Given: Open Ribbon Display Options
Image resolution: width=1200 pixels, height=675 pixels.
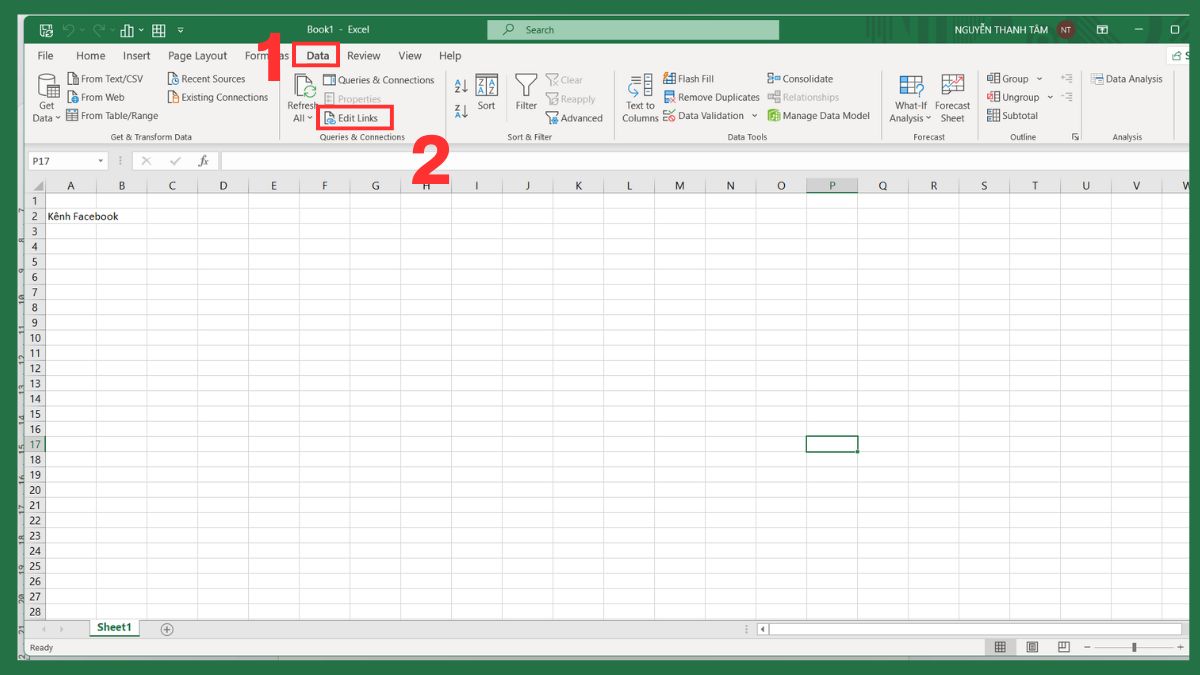Looking at the screenshot, I should [1102, 30].
